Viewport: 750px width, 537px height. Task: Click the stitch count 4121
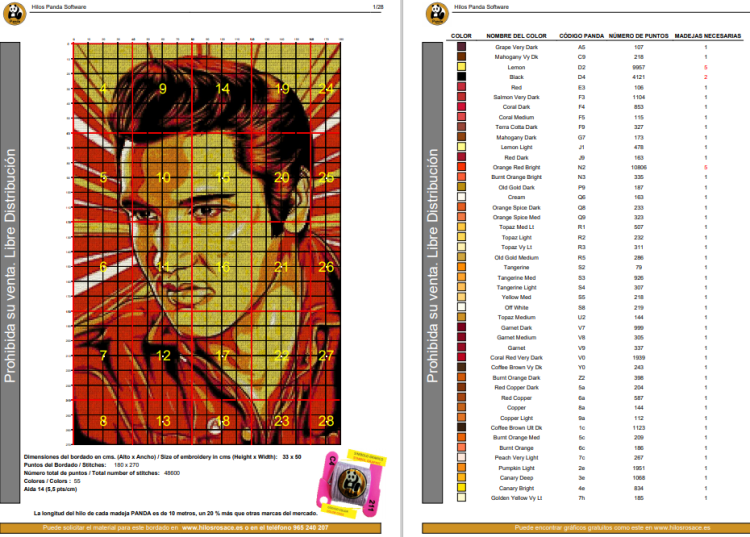639,77
